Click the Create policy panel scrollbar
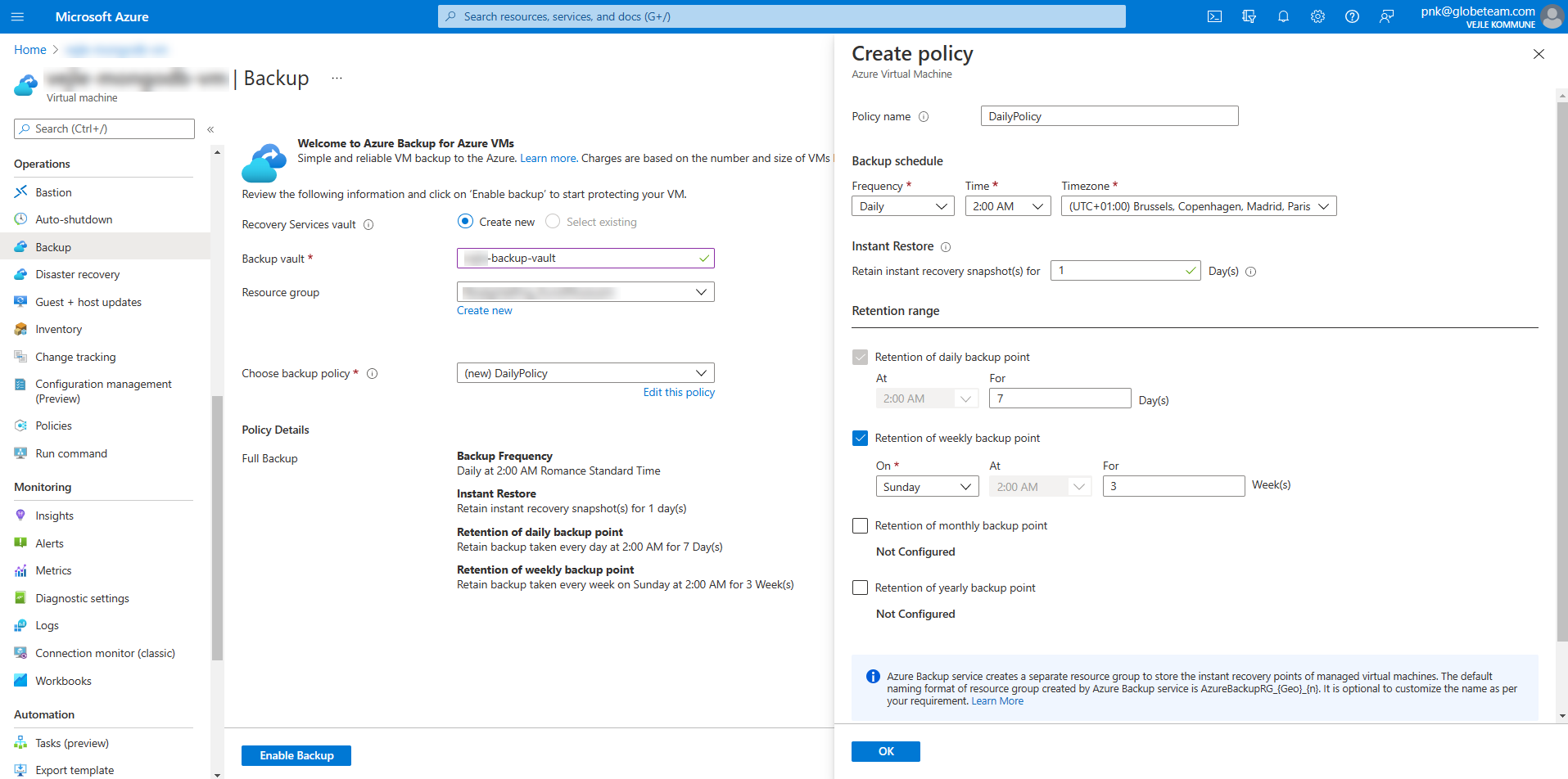Screen dimensions: 1568x779 [1562, 371]
